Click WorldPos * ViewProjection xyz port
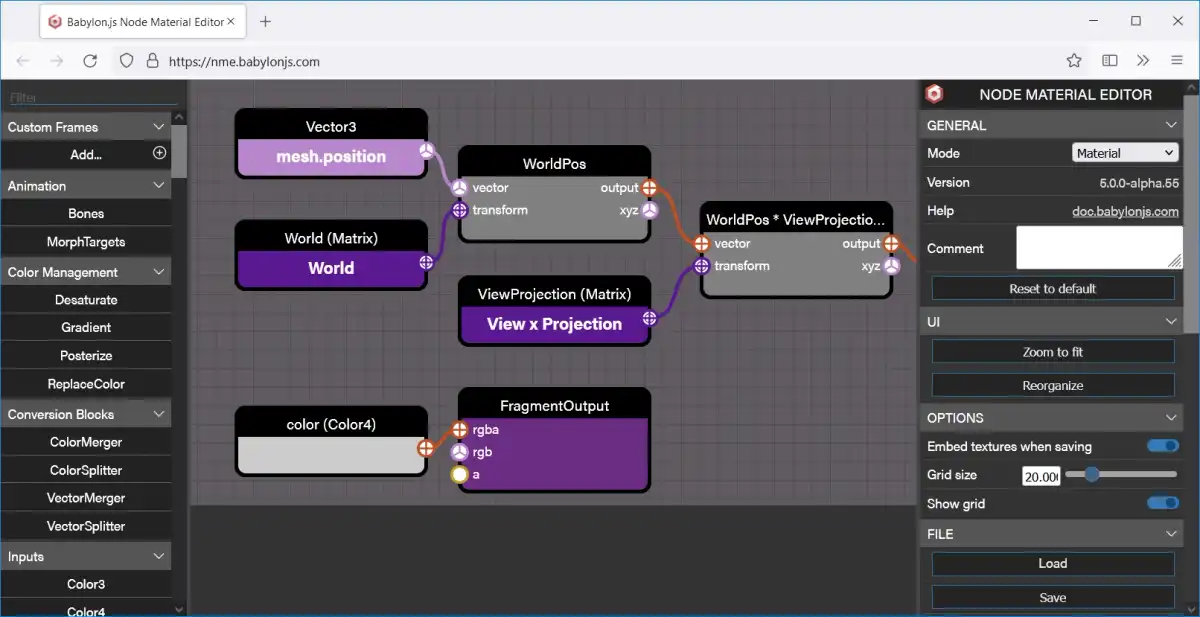1200x617 pixels. (x=891, y=266)
